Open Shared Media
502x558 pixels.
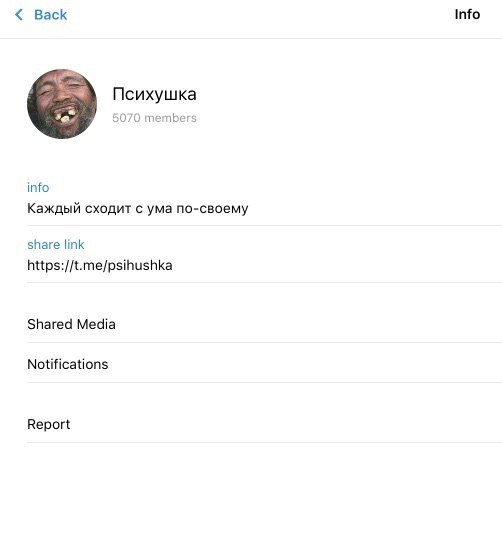tap(264, 324)
